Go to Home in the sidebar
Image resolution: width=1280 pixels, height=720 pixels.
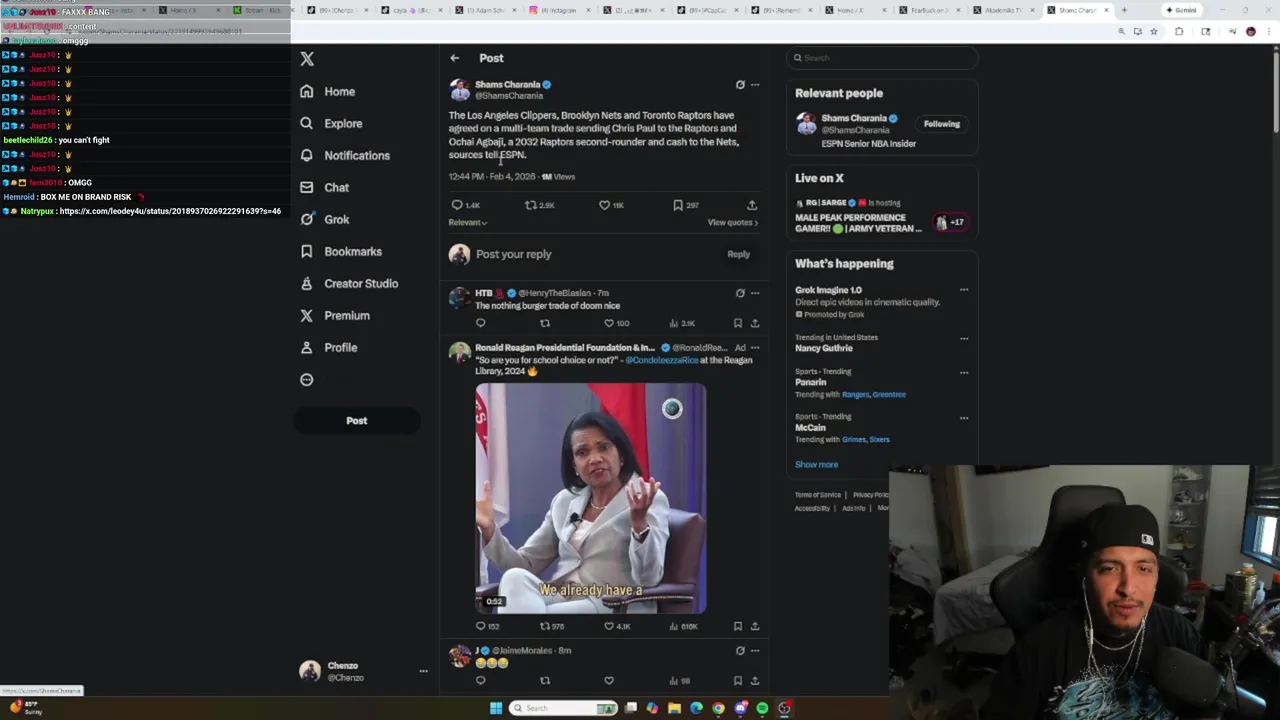coord(328,92)
